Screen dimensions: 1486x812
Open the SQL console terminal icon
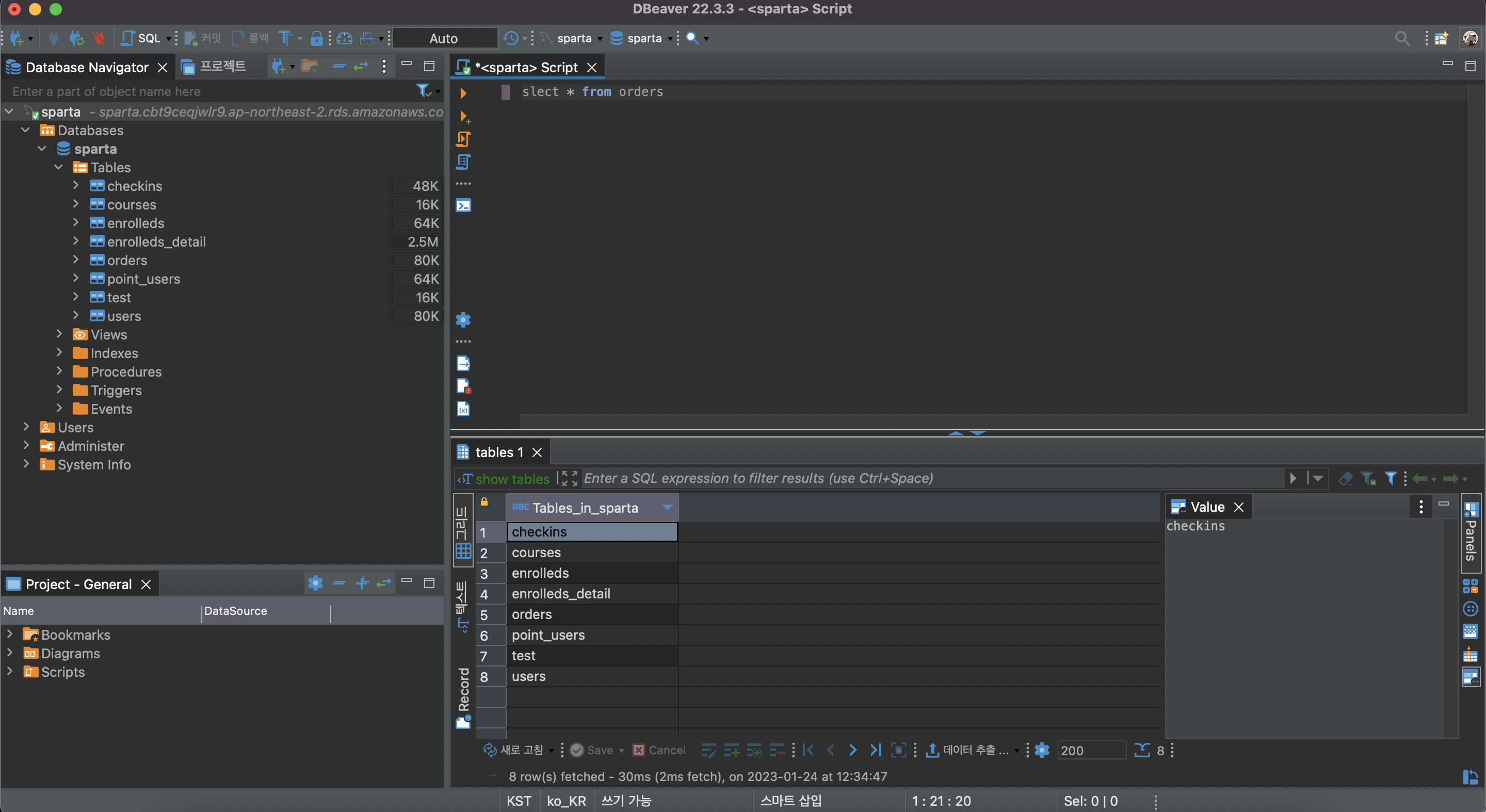coord(463,205)
